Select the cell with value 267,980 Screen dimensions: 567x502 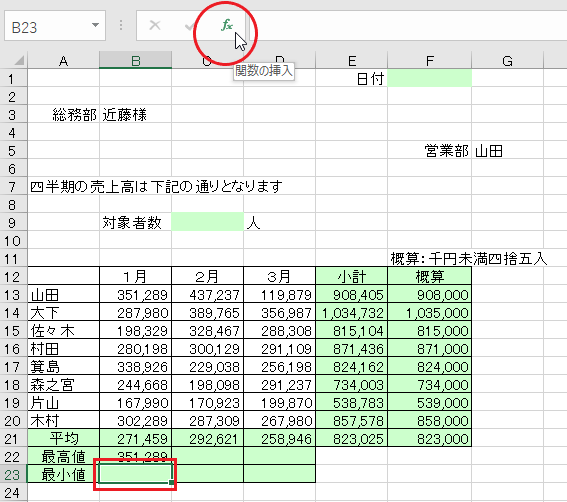pos(280,420)
